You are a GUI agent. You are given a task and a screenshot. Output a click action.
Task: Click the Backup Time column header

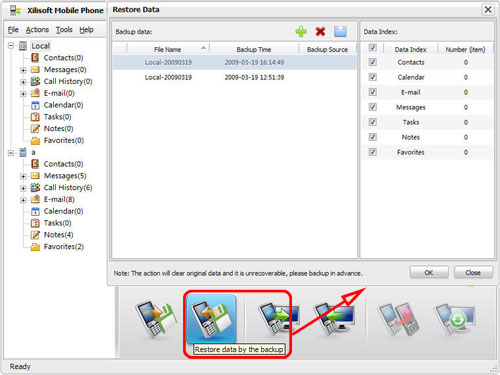[254, 49]
